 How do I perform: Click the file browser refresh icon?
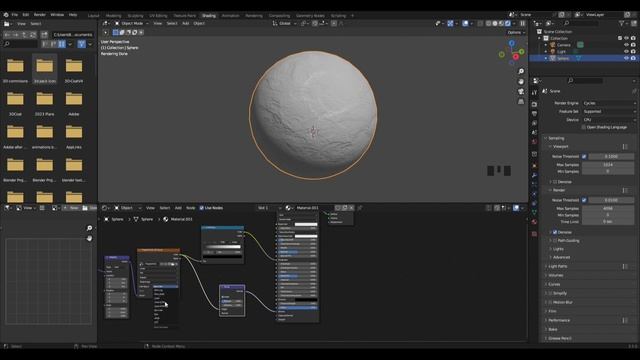(x=33, y=35)
